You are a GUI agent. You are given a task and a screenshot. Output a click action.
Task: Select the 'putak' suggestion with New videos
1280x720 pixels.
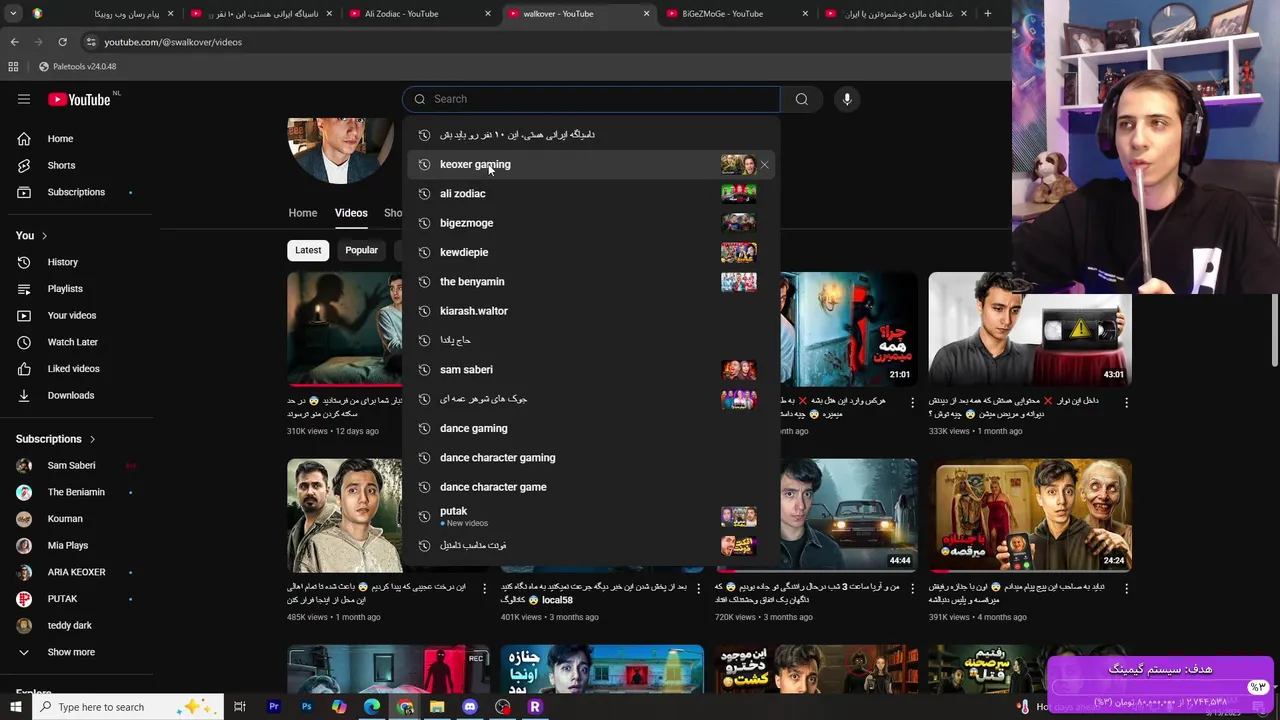591,516
